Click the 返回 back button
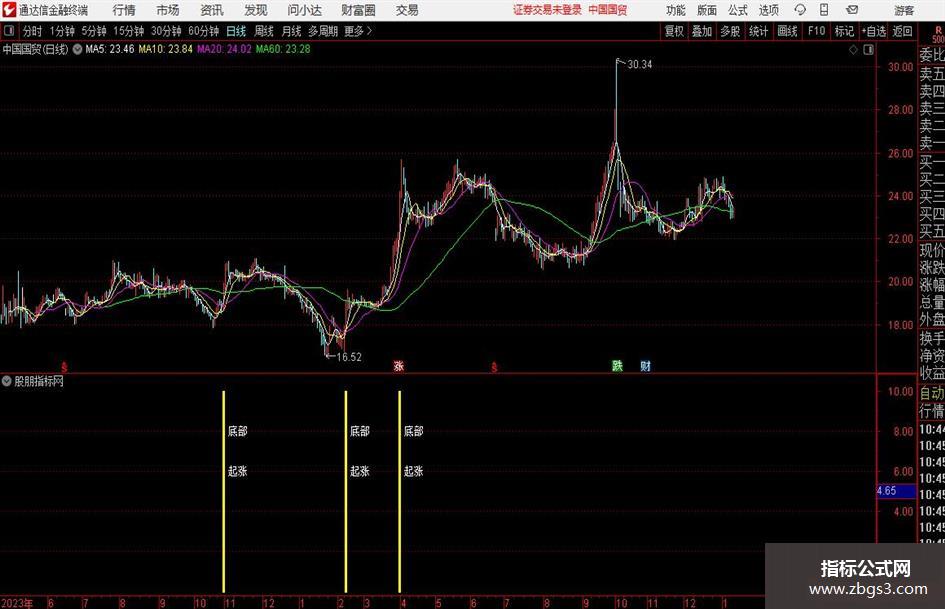 point(902,31)
